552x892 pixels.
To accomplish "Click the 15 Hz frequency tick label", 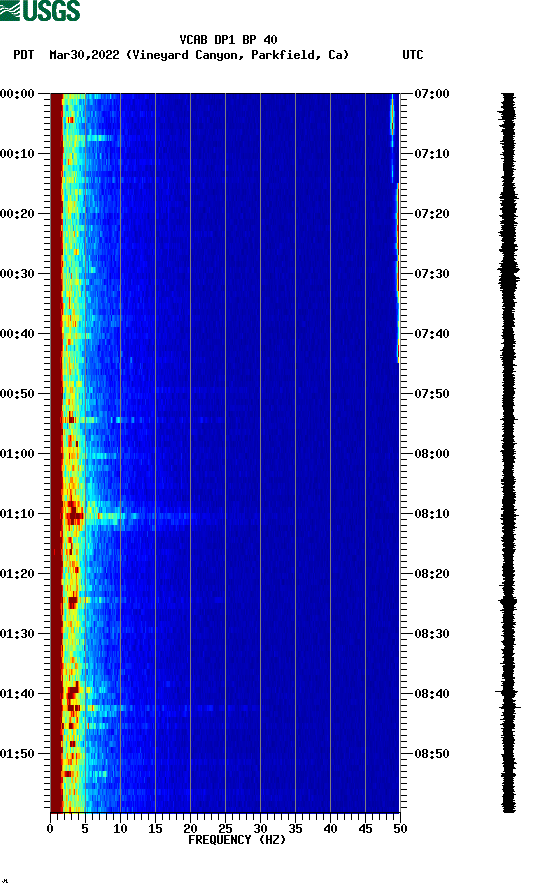I will click(x=155, y=829).
